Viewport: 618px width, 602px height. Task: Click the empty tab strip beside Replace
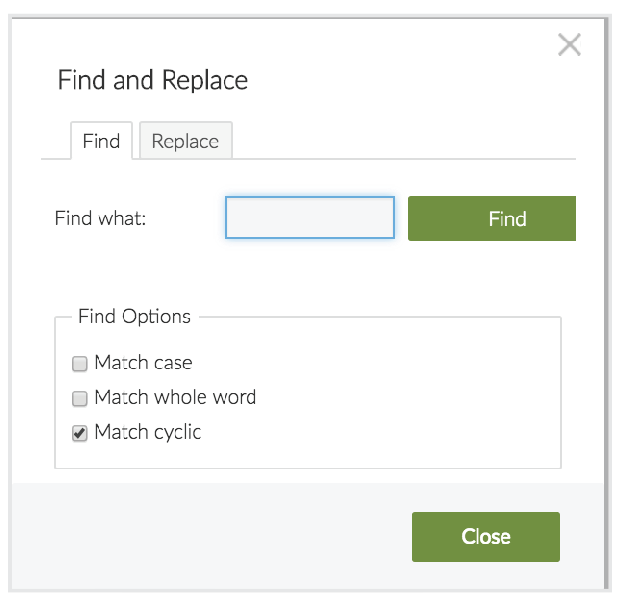point(400,141)
